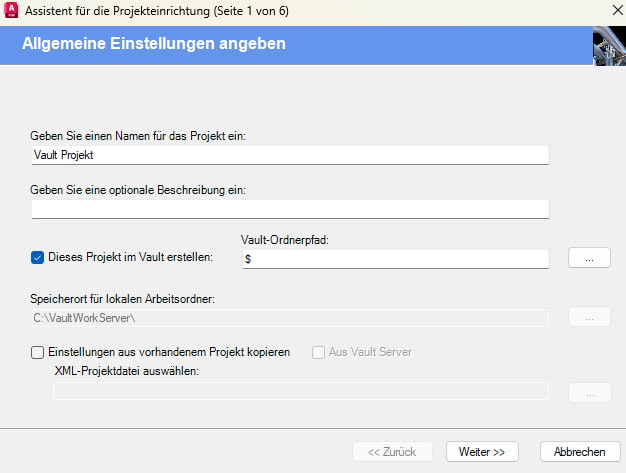Browse for the Vault-Ordnerpfad folder
The width and height of the screenshot is (626, 473).
(589, 258)
